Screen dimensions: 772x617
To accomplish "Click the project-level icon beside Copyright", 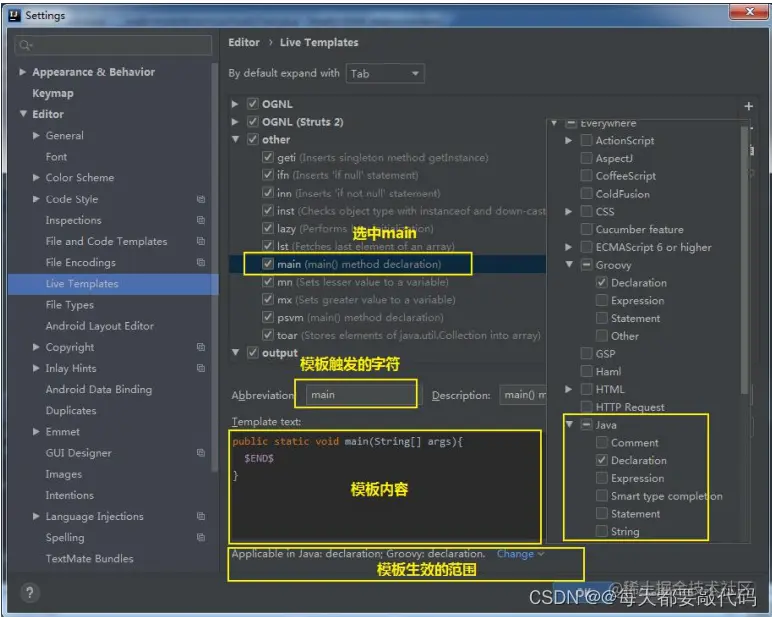I will (x=201, y=347).
